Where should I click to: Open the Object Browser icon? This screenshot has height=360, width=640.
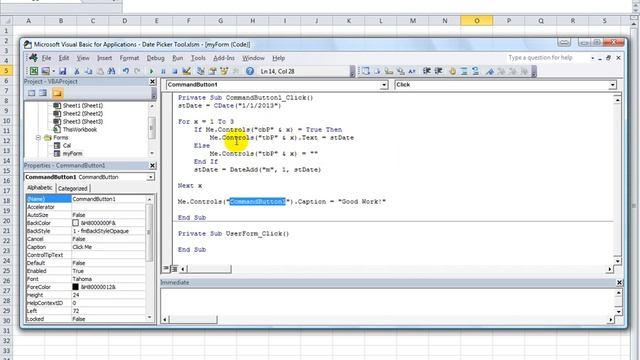(224, 71)
